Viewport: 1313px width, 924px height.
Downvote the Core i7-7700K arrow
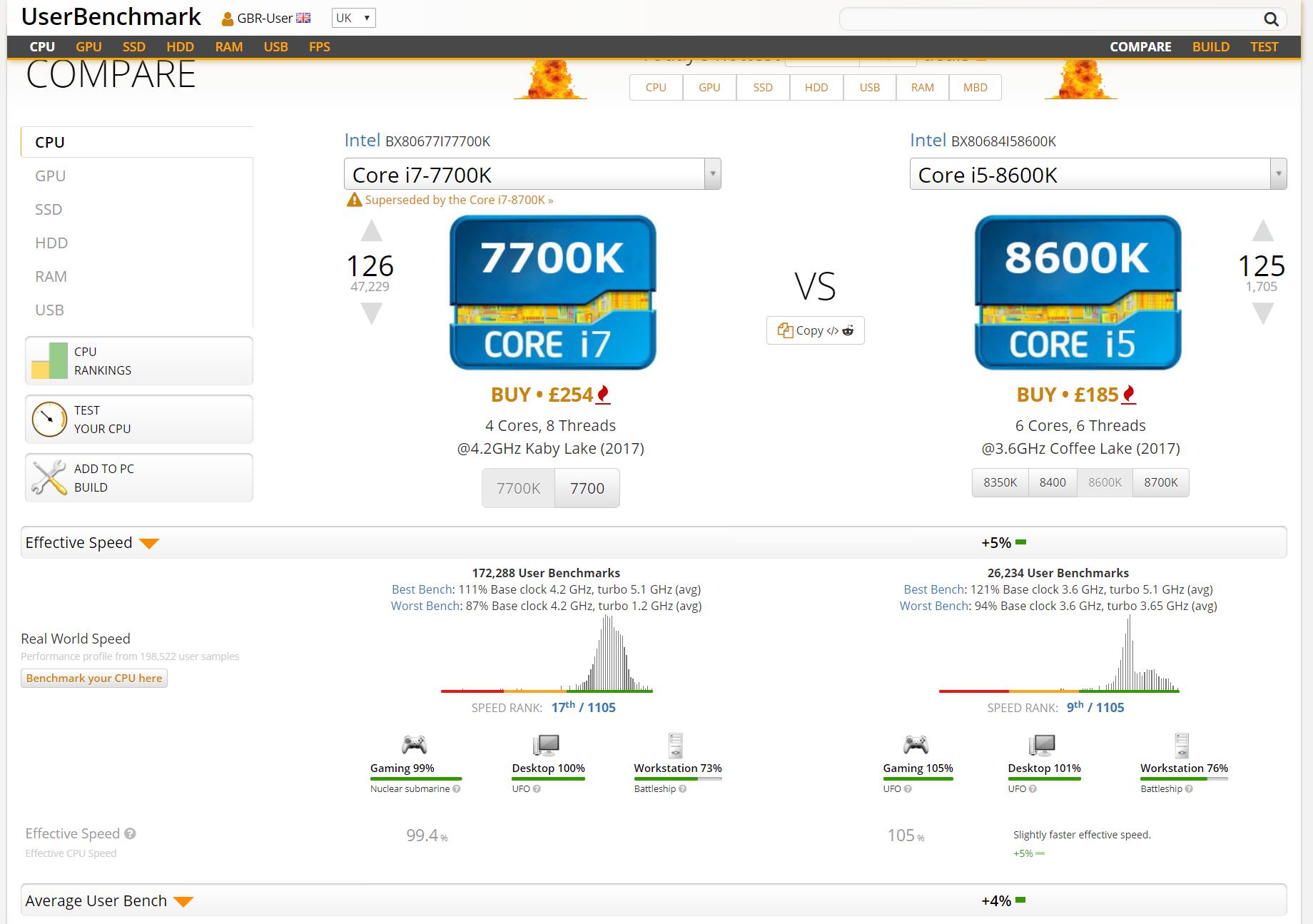point(371,313)
